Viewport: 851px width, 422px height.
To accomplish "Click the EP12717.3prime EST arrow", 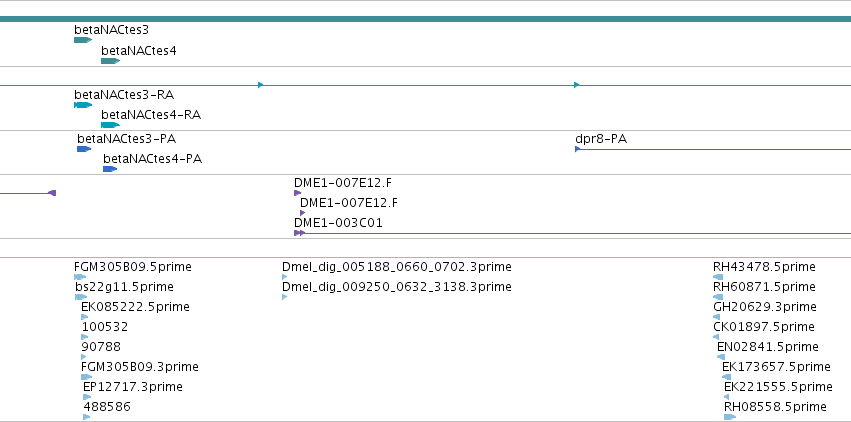I will (87, 397).
